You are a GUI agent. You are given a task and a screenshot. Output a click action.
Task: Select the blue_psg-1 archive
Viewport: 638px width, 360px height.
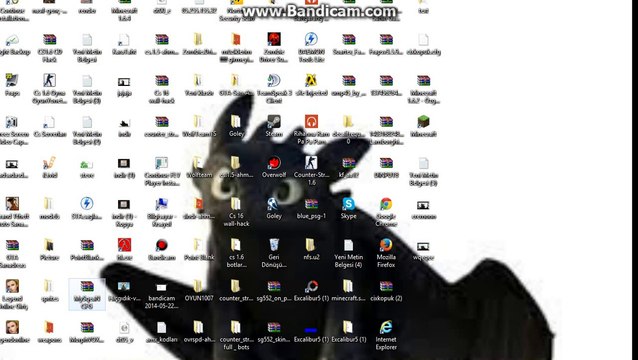(x=311, y=208)
